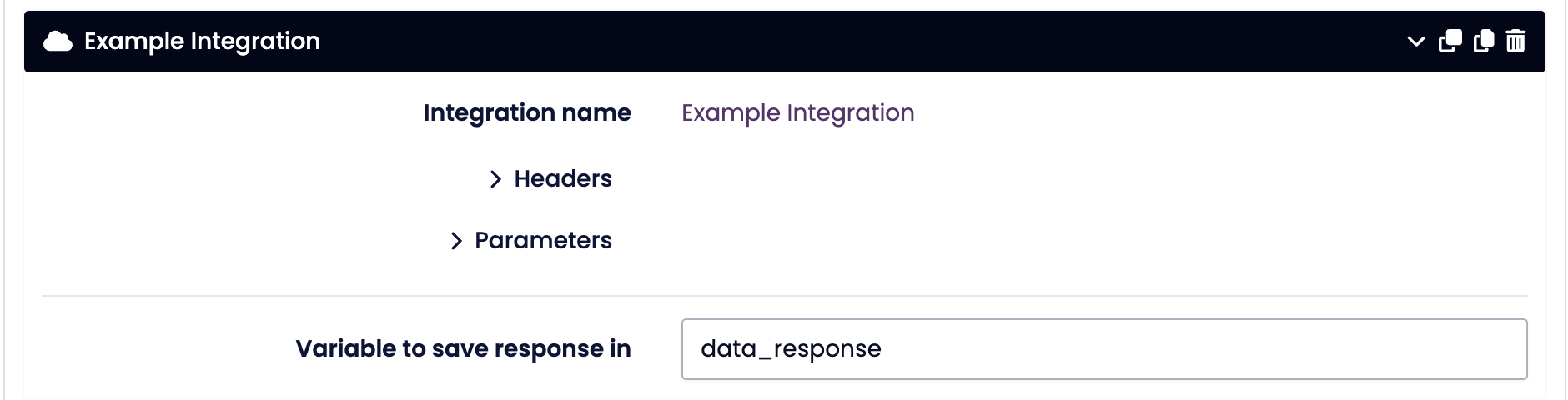1568x400 pixels.
Task: Click the blank space right of Parameters row
Action: tap(1001, 241)
